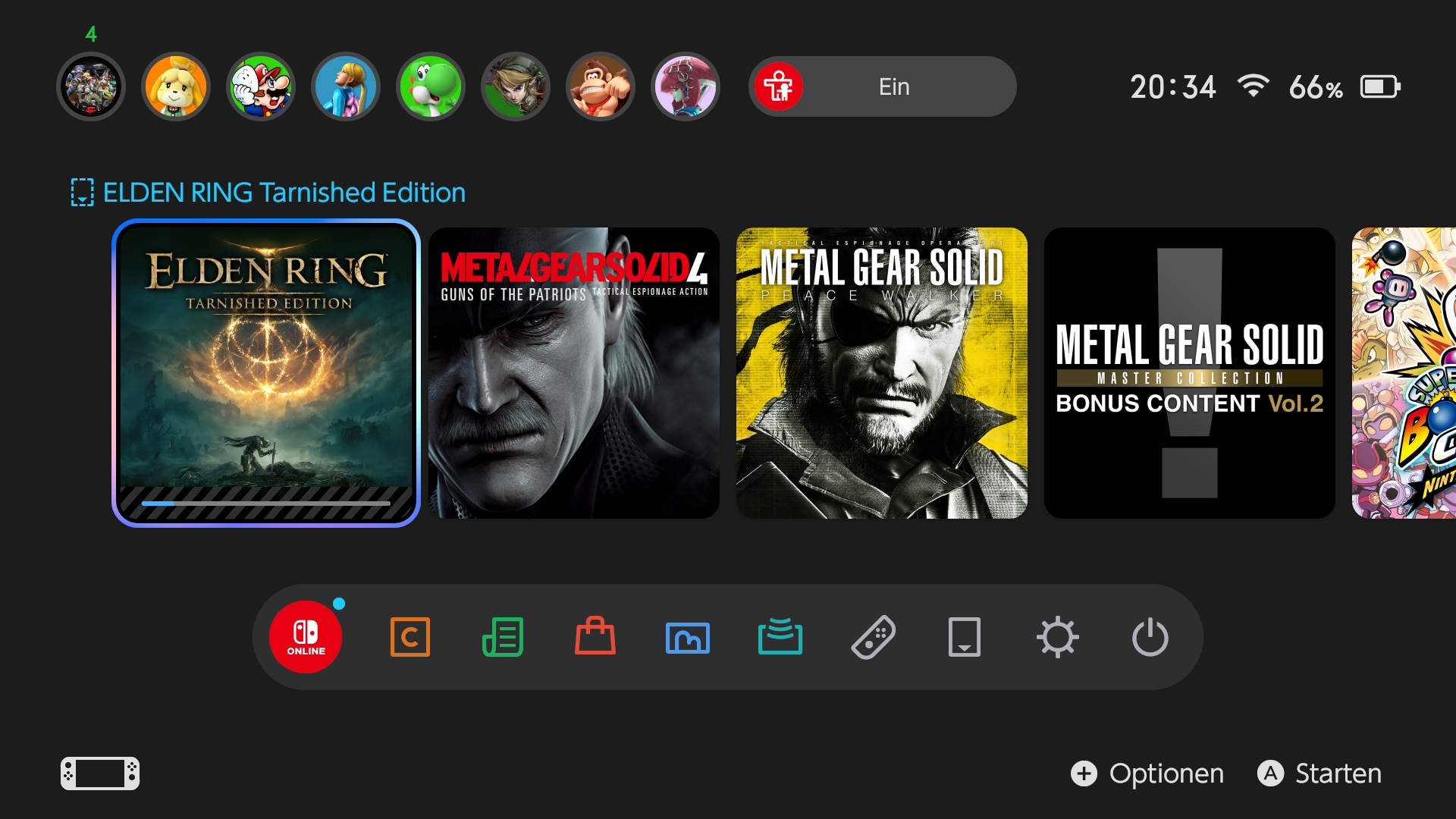Viewport: 1456px width, 819px height.
Task: Click the battery status icon
Action: (x=1380, y=86)
